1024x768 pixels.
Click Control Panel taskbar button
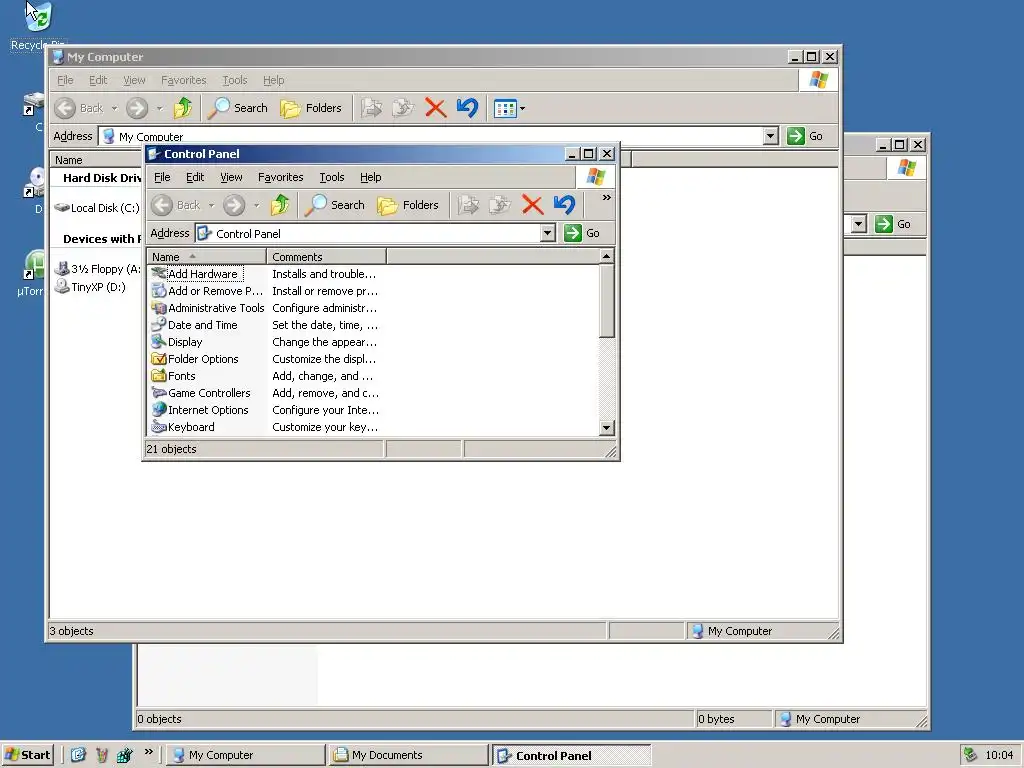pos(571,755)
